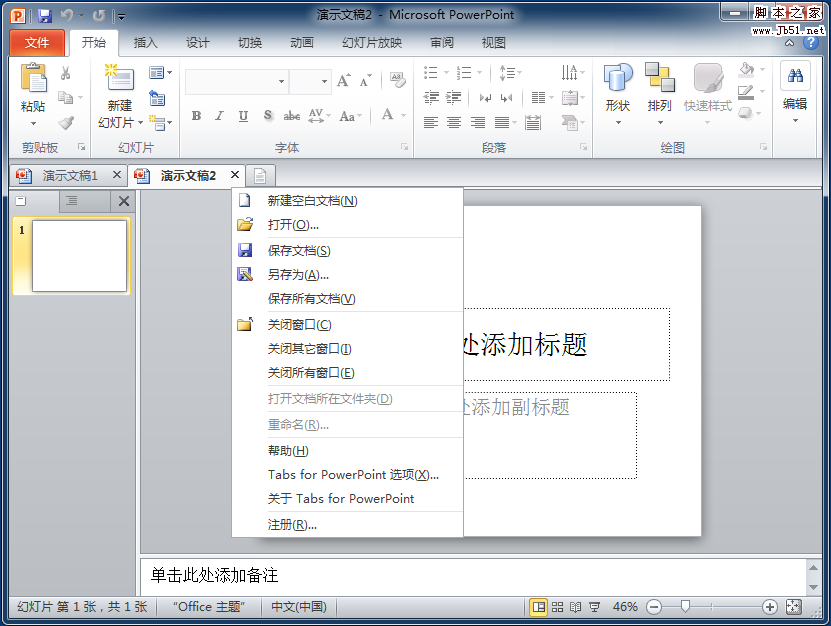Image resolution: width=831 pixels, height=626 pixels.
Task: Click the Save icon in quick access toolbar
Action: click(x=45, y=16)
